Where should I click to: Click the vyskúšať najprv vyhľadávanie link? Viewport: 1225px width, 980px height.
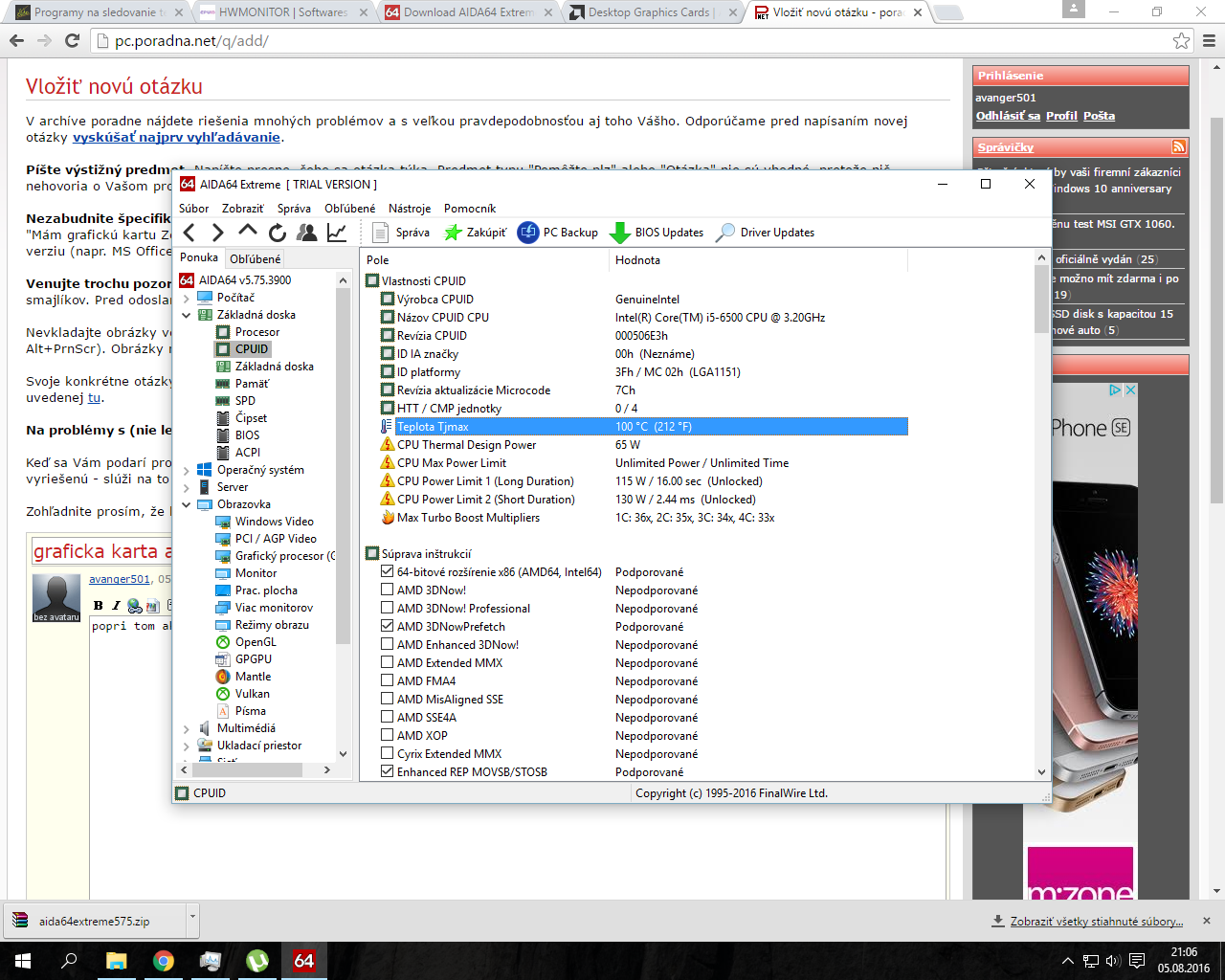coord(176,137)
